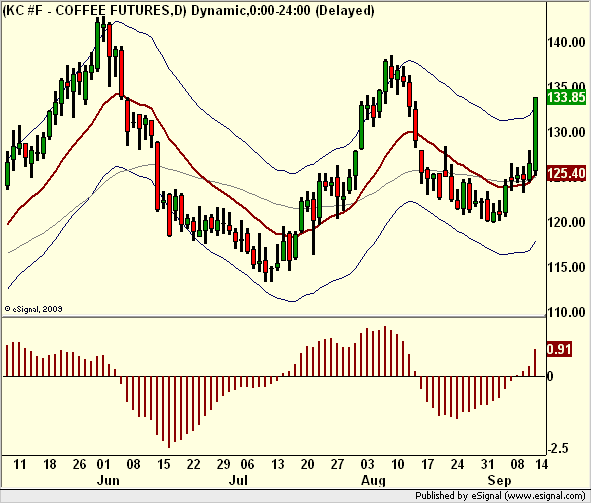Click the Jun month label

[x=108, y=480]
